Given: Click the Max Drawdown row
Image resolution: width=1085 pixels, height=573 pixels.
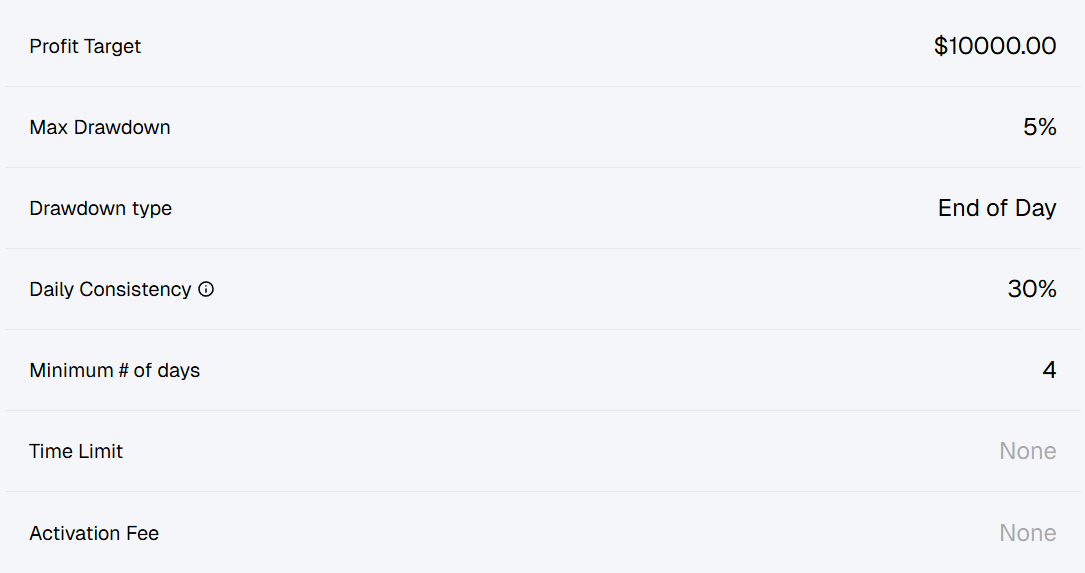Looking at the screenshot, I should [x=542, y=127].
